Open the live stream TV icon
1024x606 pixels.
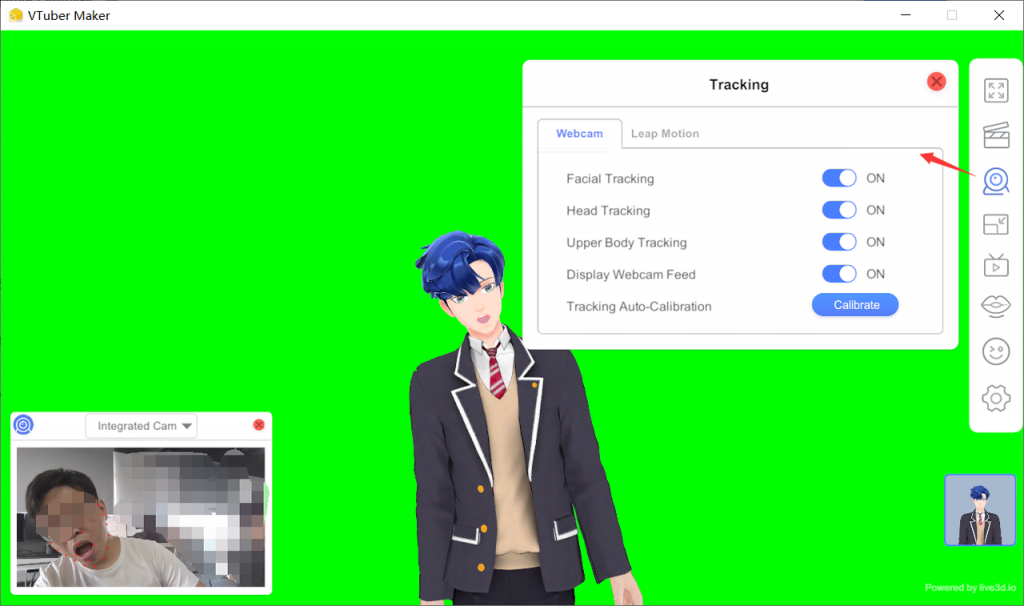(996, 265)
